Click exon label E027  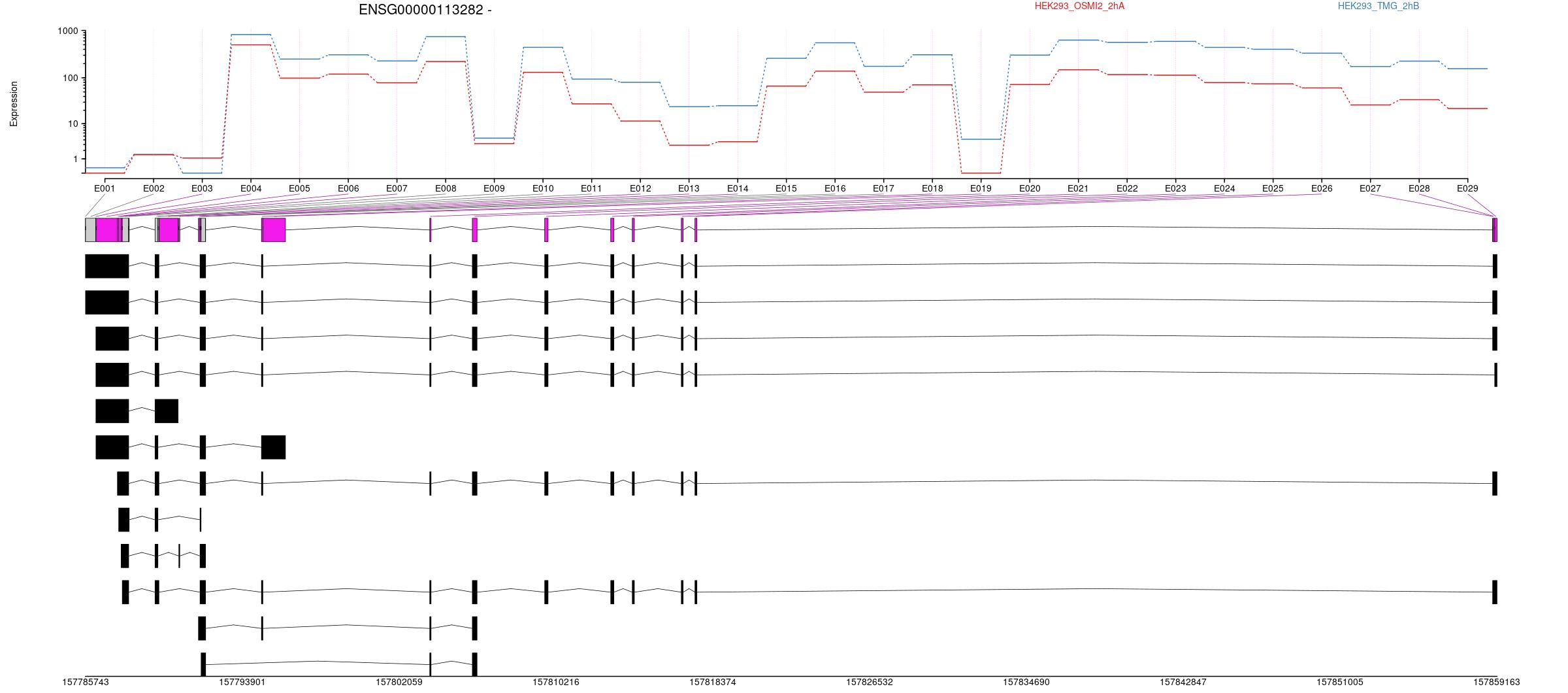pyautogui.click(x=1370, y=188)
